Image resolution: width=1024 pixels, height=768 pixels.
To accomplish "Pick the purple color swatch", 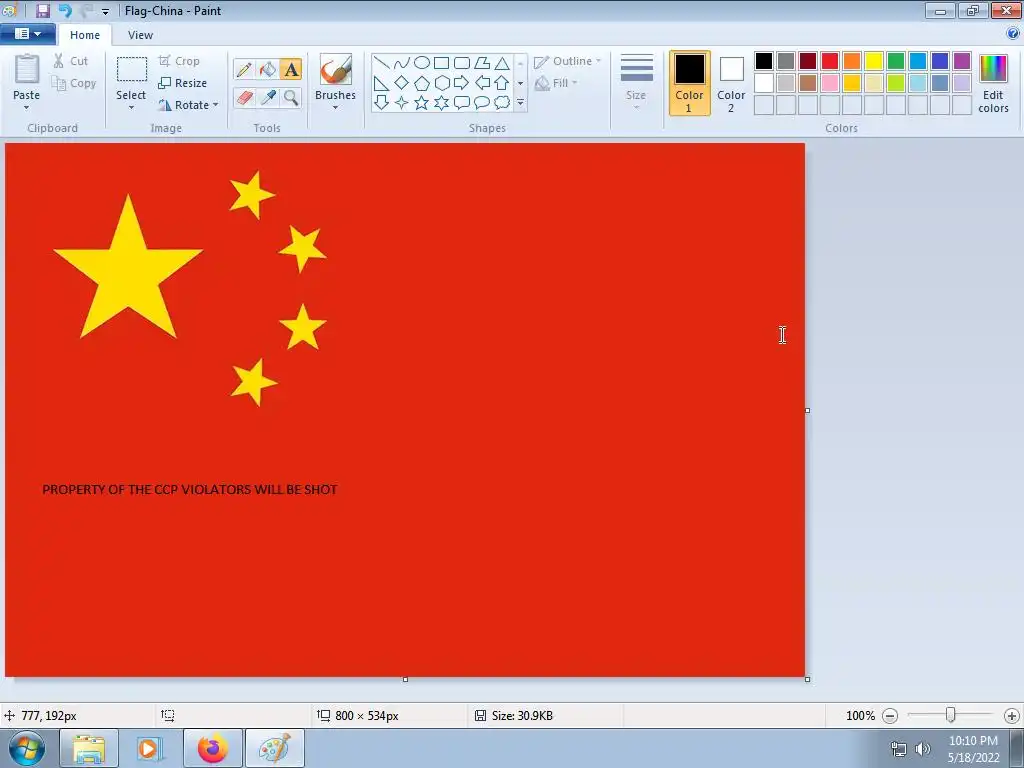I will [x=962, y=61].
